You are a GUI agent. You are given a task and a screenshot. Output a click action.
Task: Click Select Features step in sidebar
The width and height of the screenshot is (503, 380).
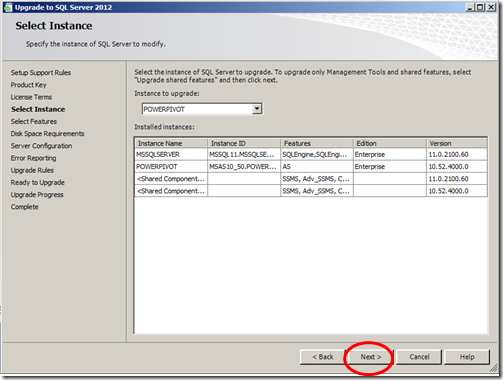[34, 121]
